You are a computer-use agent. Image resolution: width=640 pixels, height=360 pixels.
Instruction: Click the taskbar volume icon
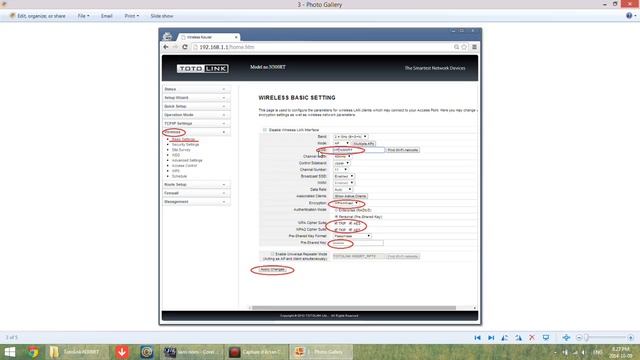point(584,352)
